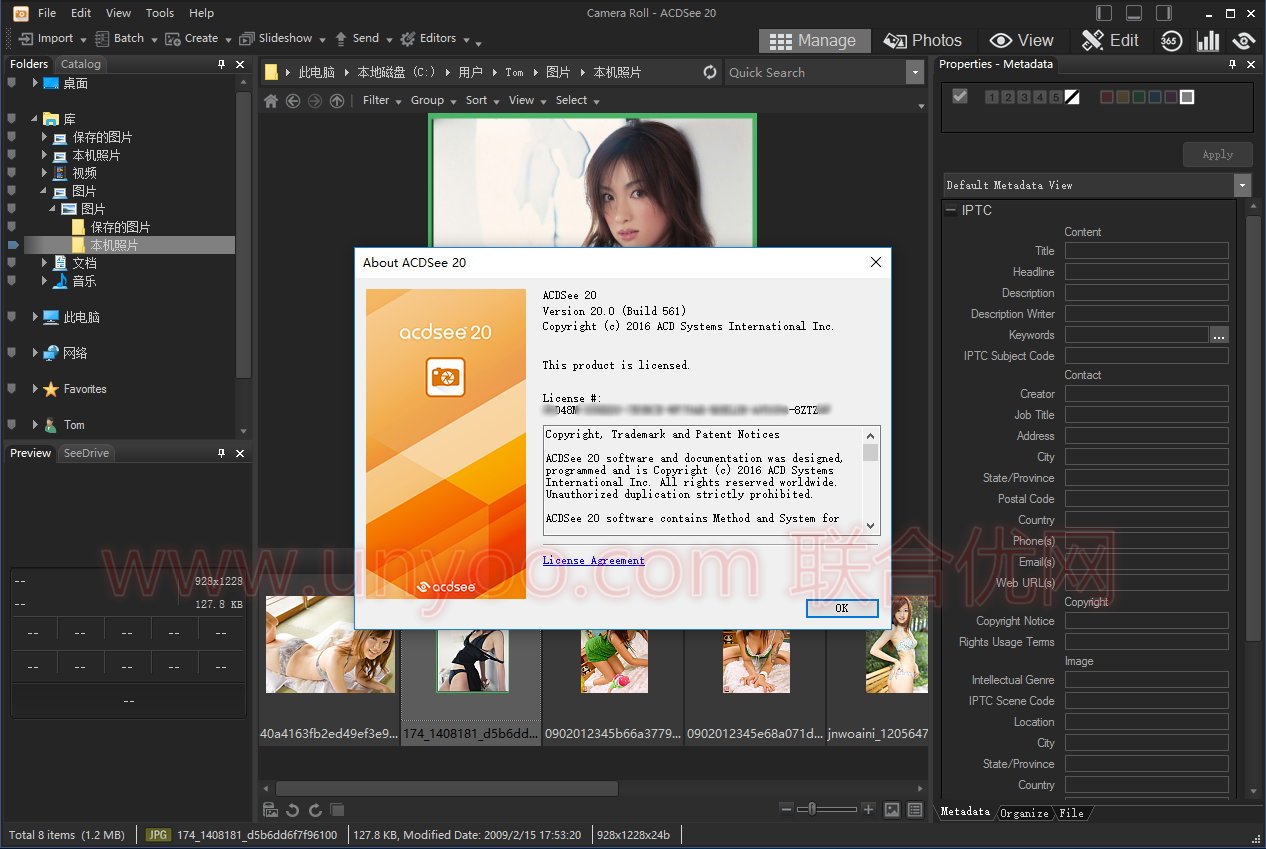Open the Dashboard bar chart icon
1266x849 pixels.
pos(1208,40)
